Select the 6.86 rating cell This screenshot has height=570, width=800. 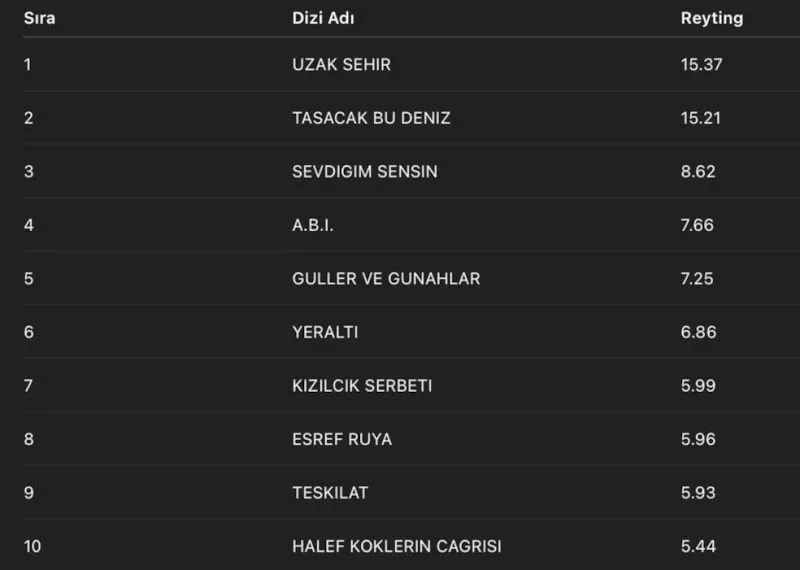(x=698, y=332)
